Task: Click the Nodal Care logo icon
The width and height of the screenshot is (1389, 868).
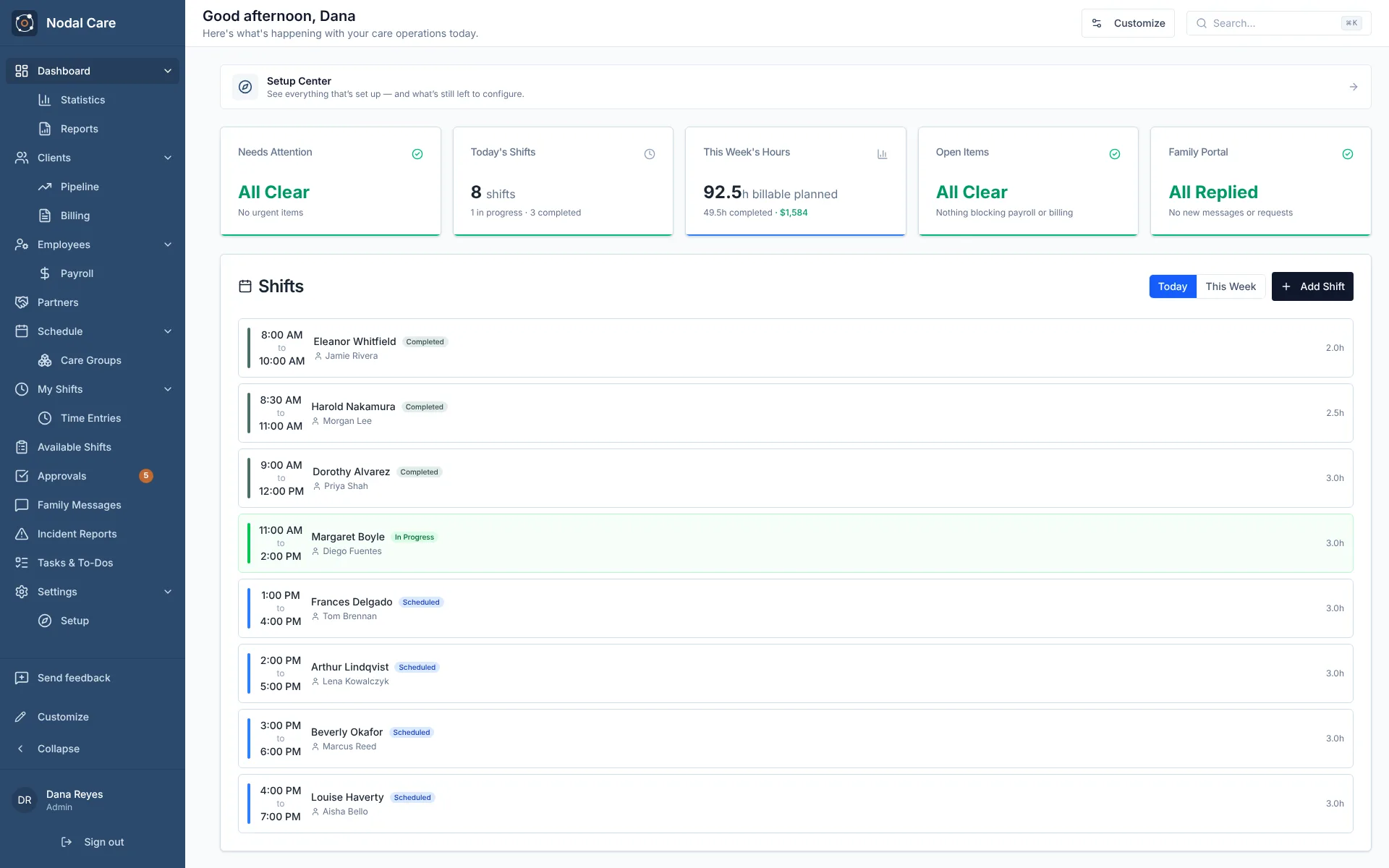Action: tap(25, 23)
